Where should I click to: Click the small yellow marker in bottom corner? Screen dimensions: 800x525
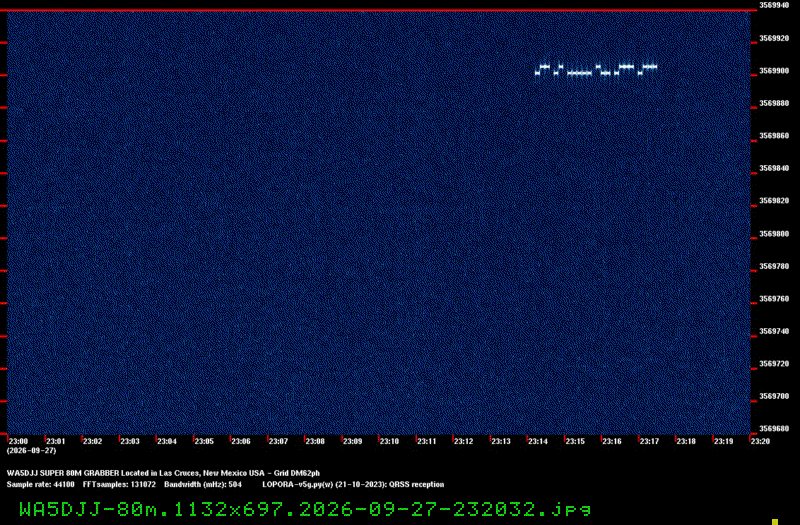click(x=775, y=522)
